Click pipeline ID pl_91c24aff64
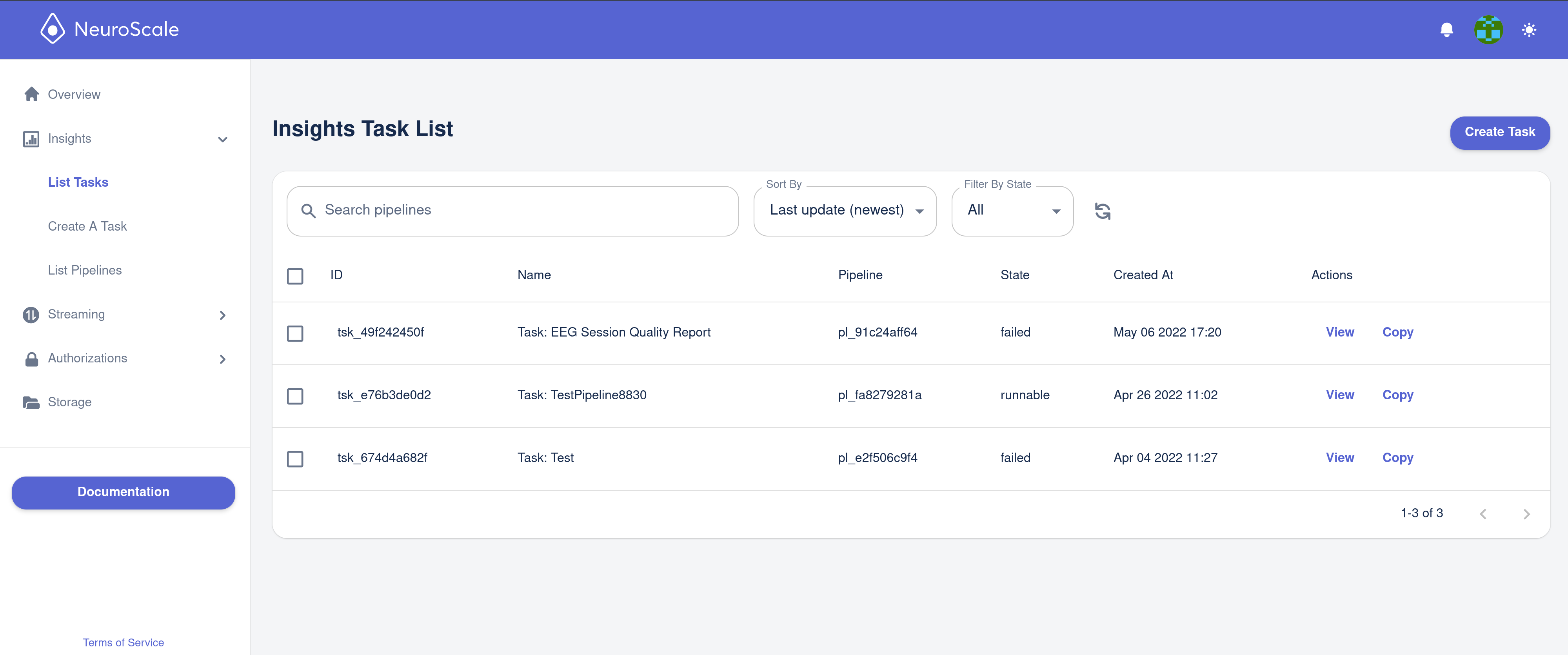1568x655 pixels. click(x=878, y=332)
